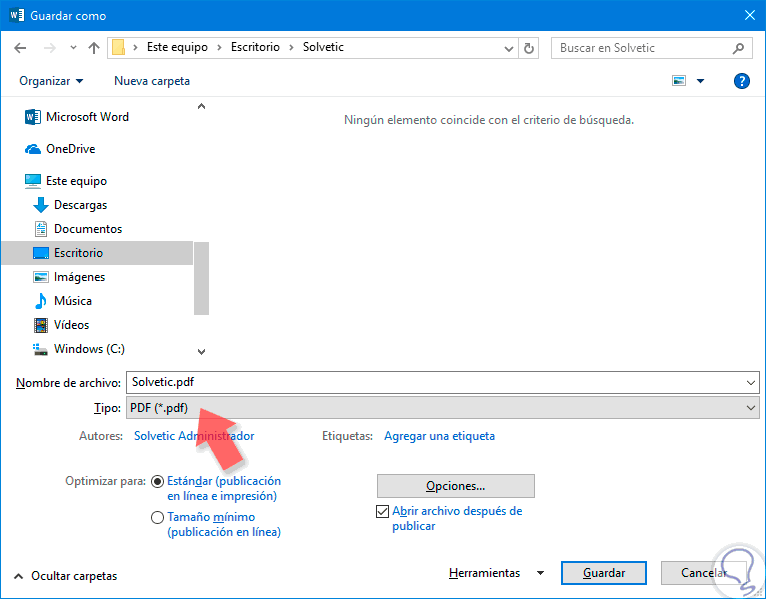Viewport: 766px width, 599px height.
Task: Click the folder icon in address bar
Action: pyautogui.click(x=119, y=47)
